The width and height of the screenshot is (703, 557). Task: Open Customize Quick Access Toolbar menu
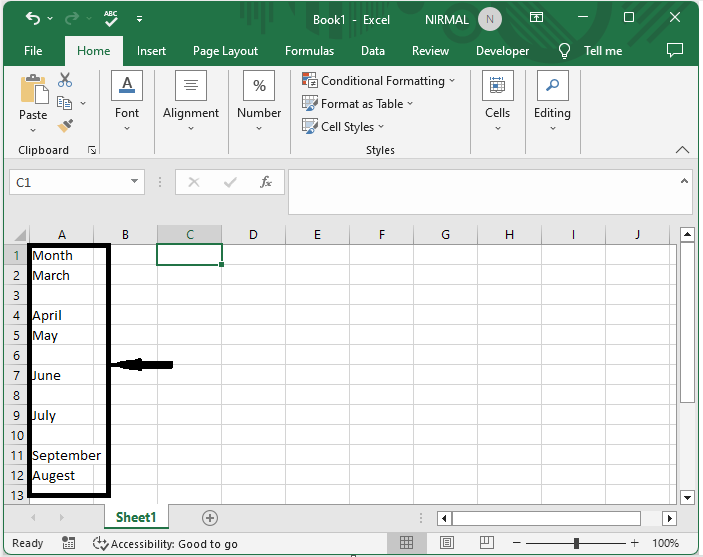[x=139, y=19]
